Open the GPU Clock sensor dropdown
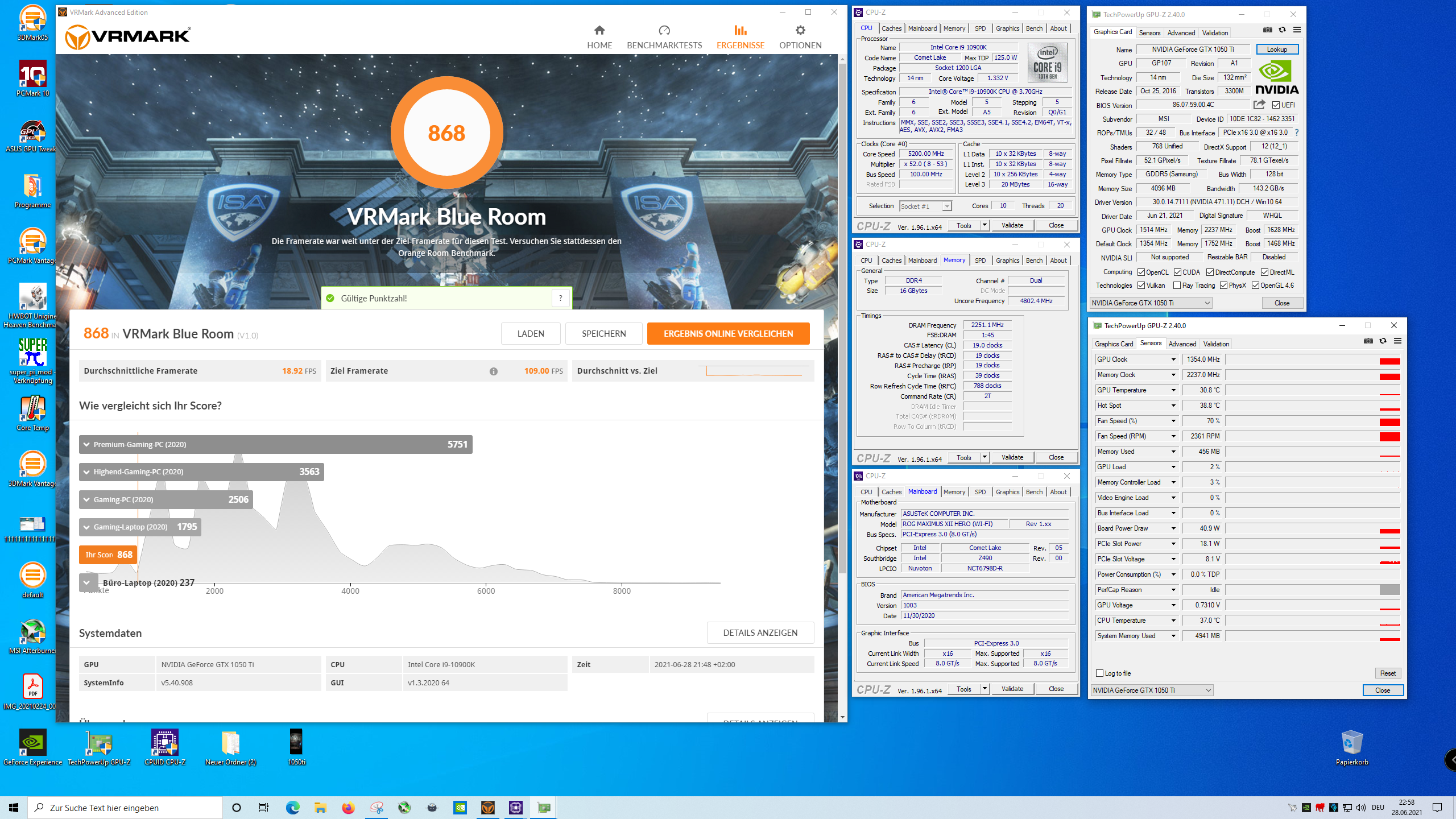 coord(1173,359)
